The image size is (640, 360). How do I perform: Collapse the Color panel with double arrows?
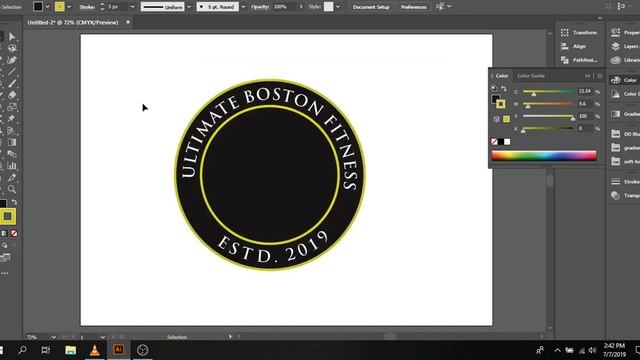(587, 76)
